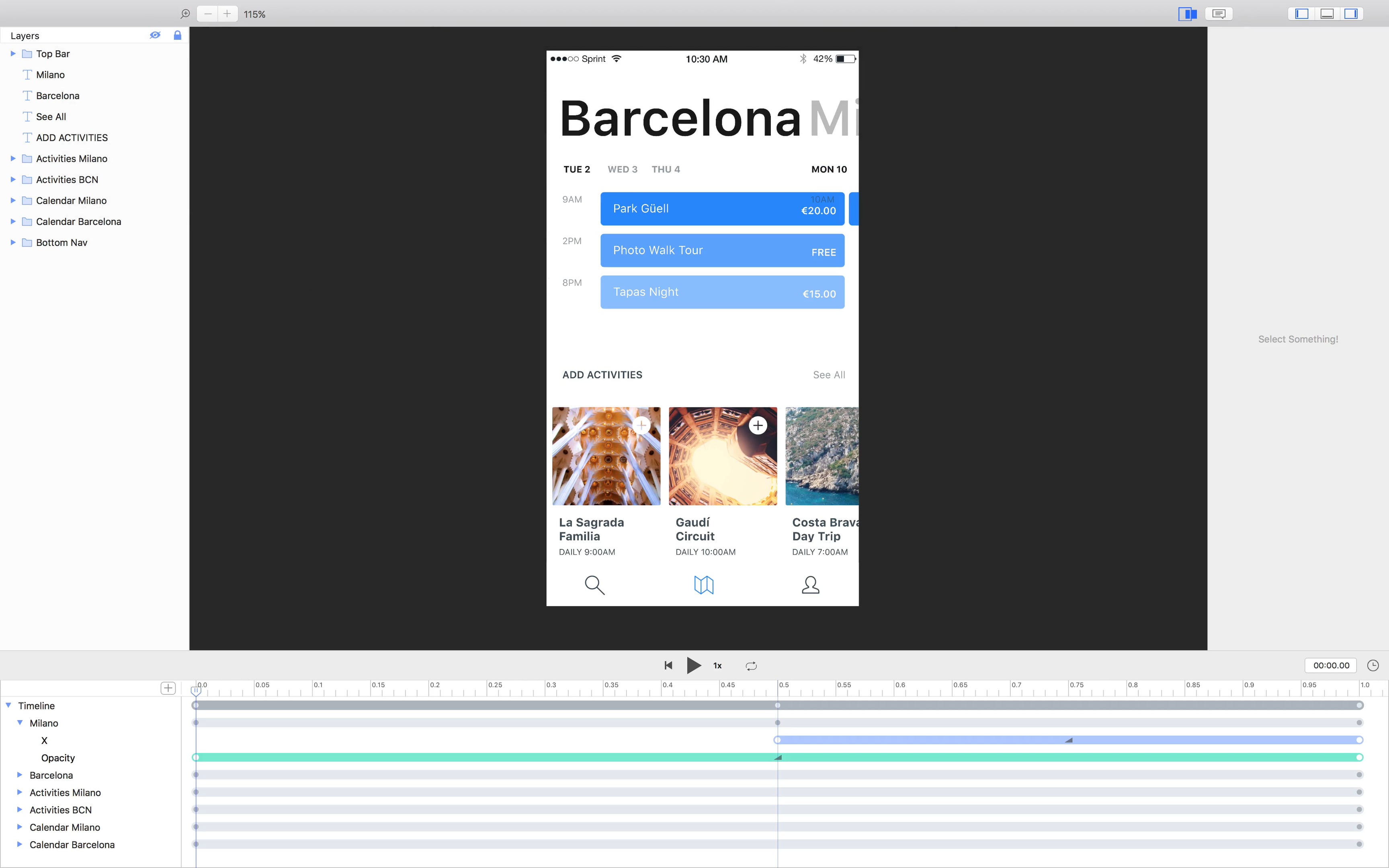The width and height of the screenshot is (1389, 868).
Task: Toggle the bottom timeline panel
Action: 1326,14
